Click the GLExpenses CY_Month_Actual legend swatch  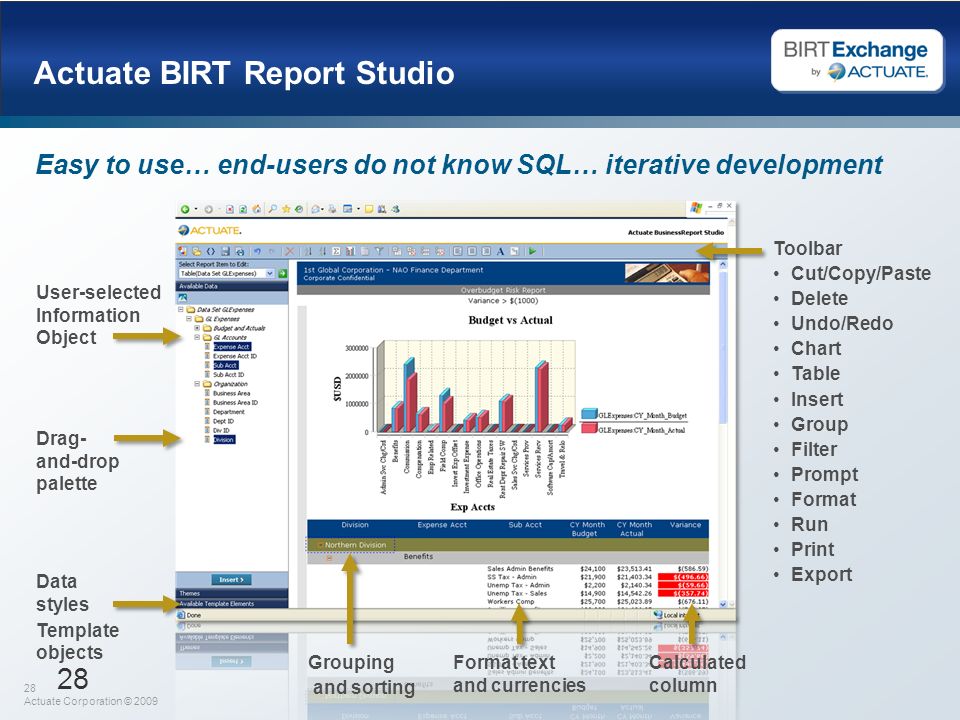tap(589, 429)
